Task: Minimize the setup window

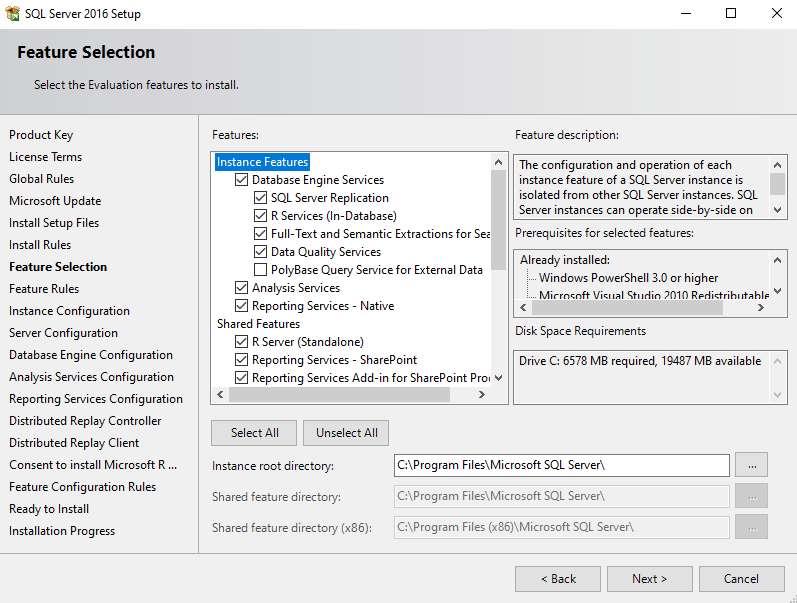Action: [686, 14]
